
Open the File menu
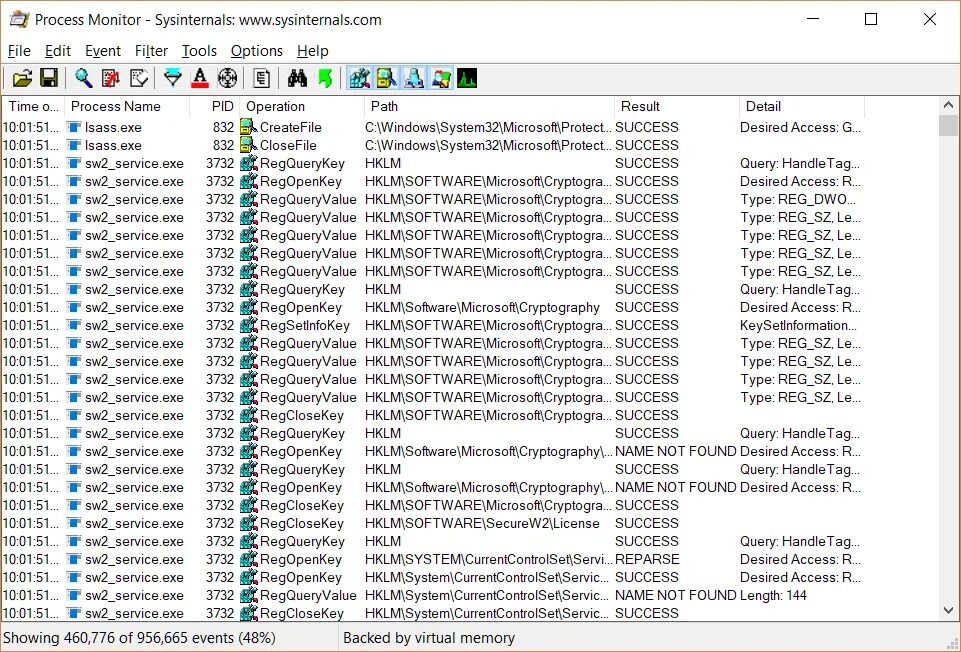click(19, 51)
